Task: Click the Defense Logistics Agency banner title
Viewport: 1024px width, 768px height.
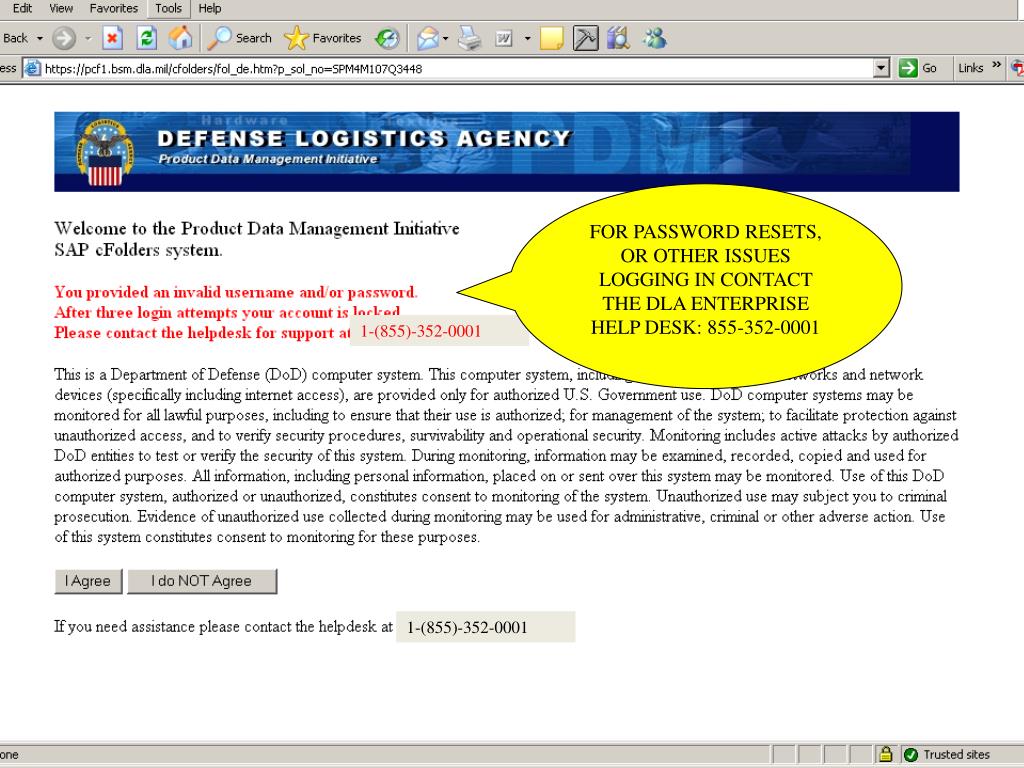Action: tap(364, 138)
